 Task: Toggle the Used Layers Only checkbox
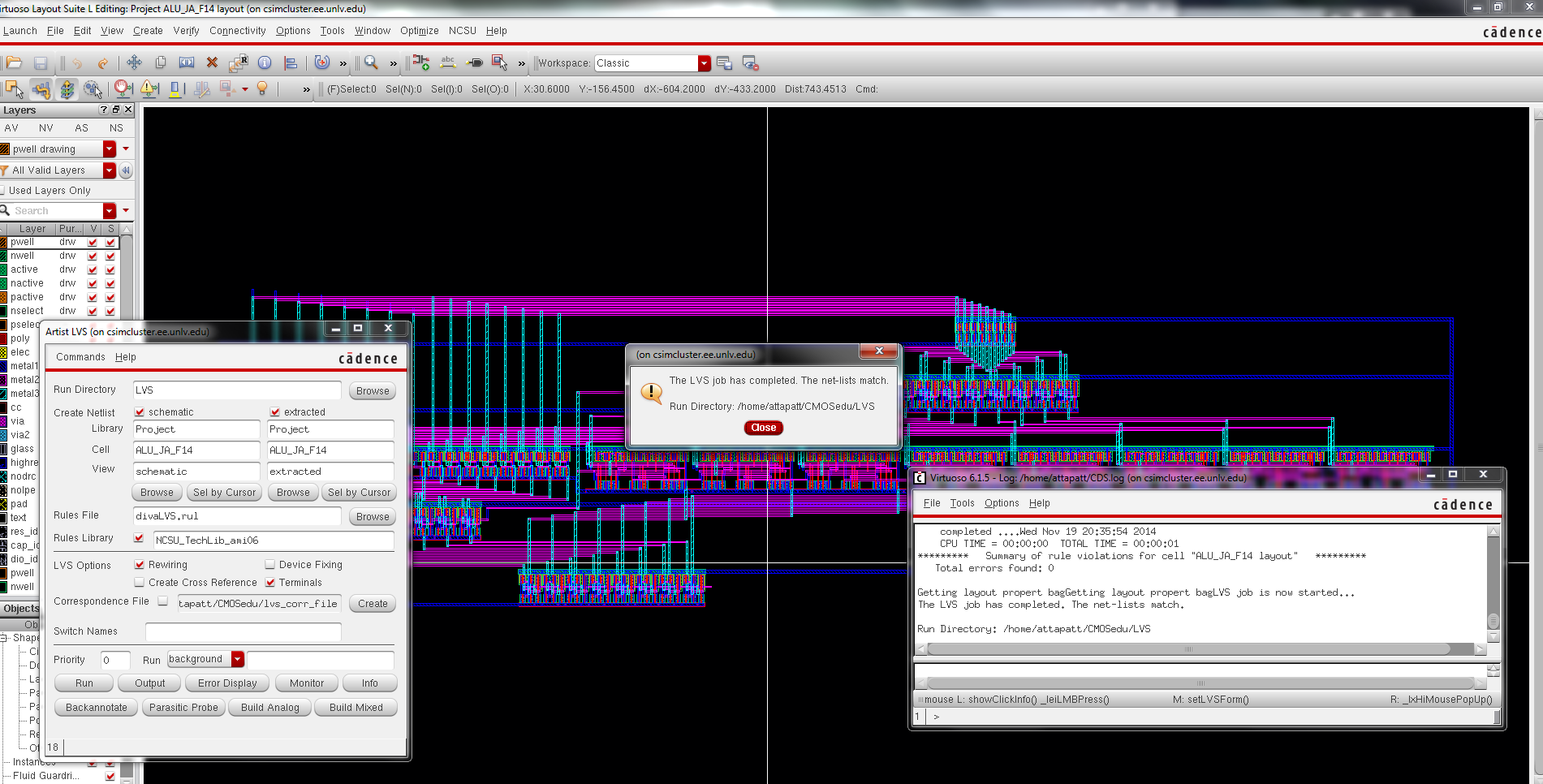tap(3, 190)
